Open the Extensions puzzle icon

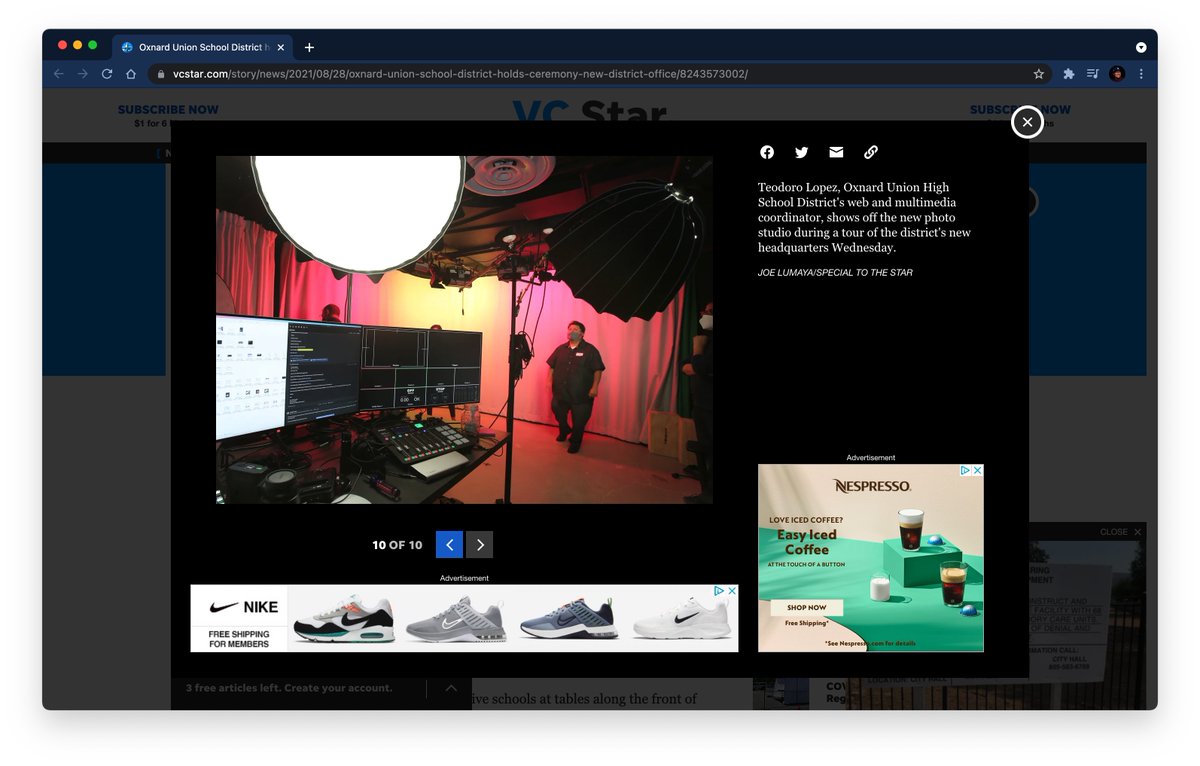1069,74
